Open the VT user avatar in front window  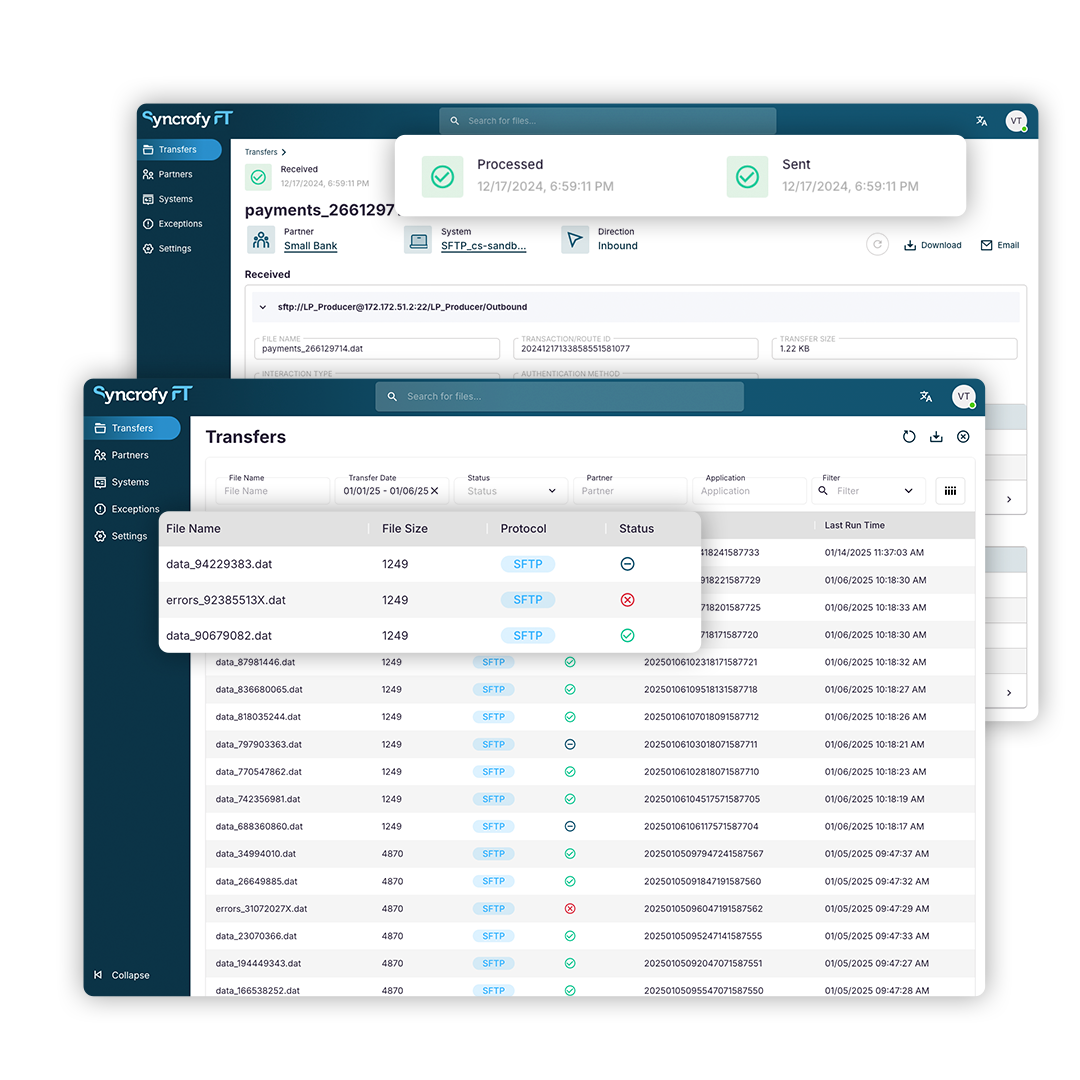pos(964,396)
